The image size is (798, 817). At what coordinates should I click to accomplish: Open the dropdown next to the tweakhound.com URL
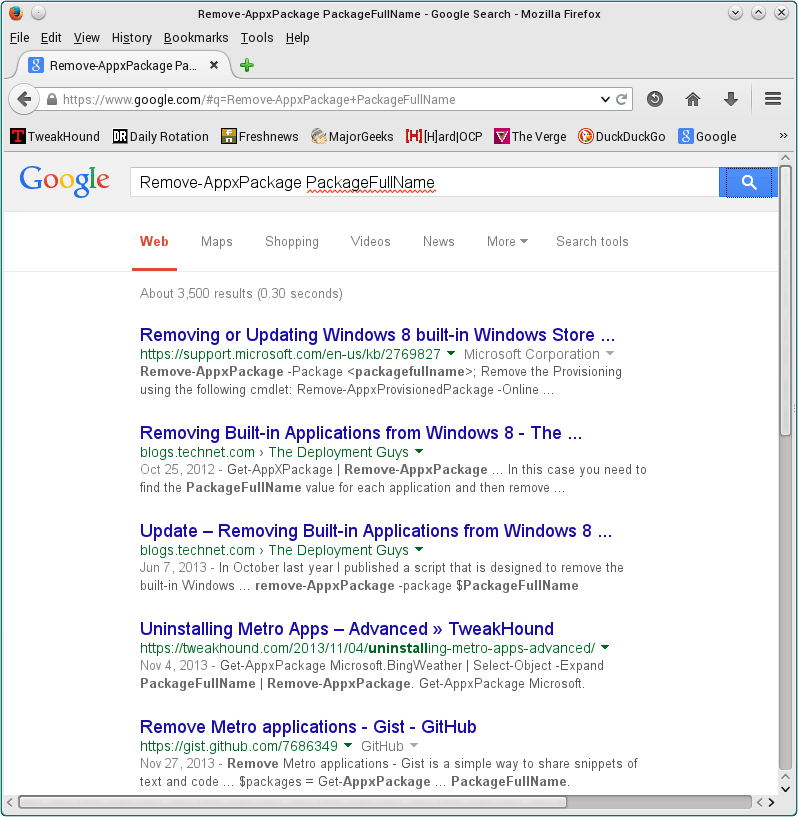click(605, 647)
